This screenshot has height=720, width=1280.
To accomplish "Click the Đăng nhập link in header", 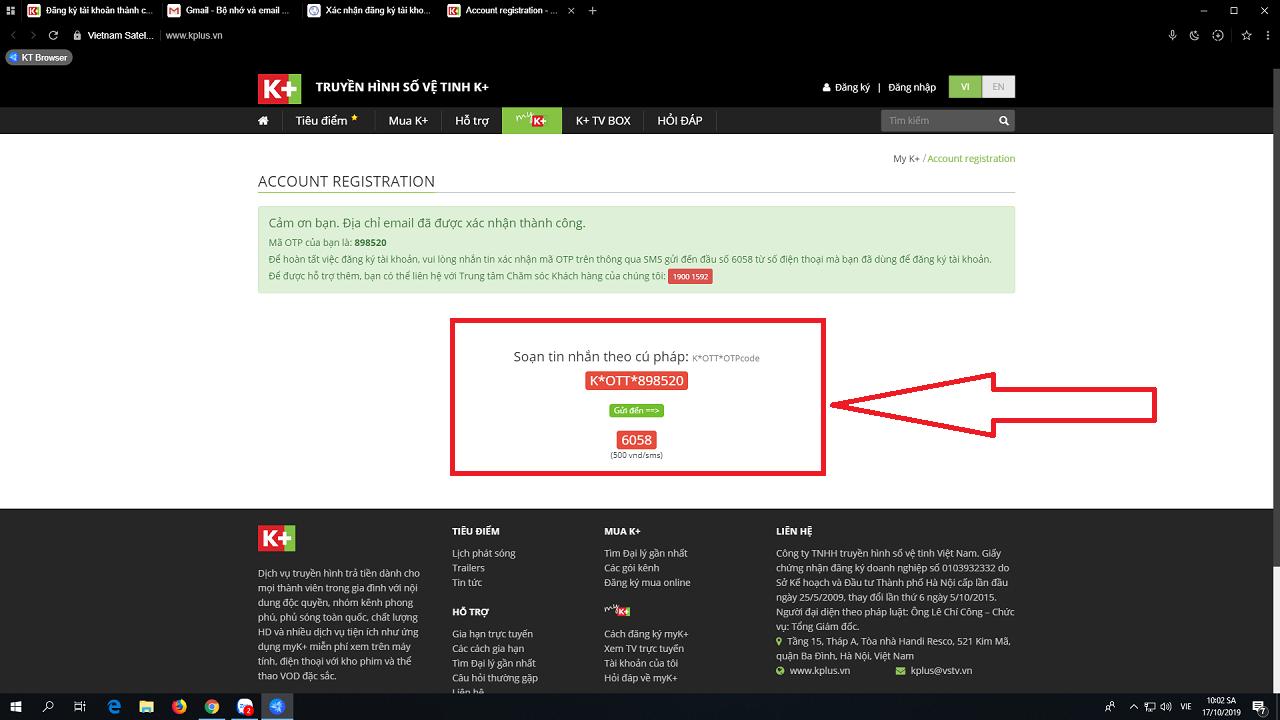I will (912, 88).
